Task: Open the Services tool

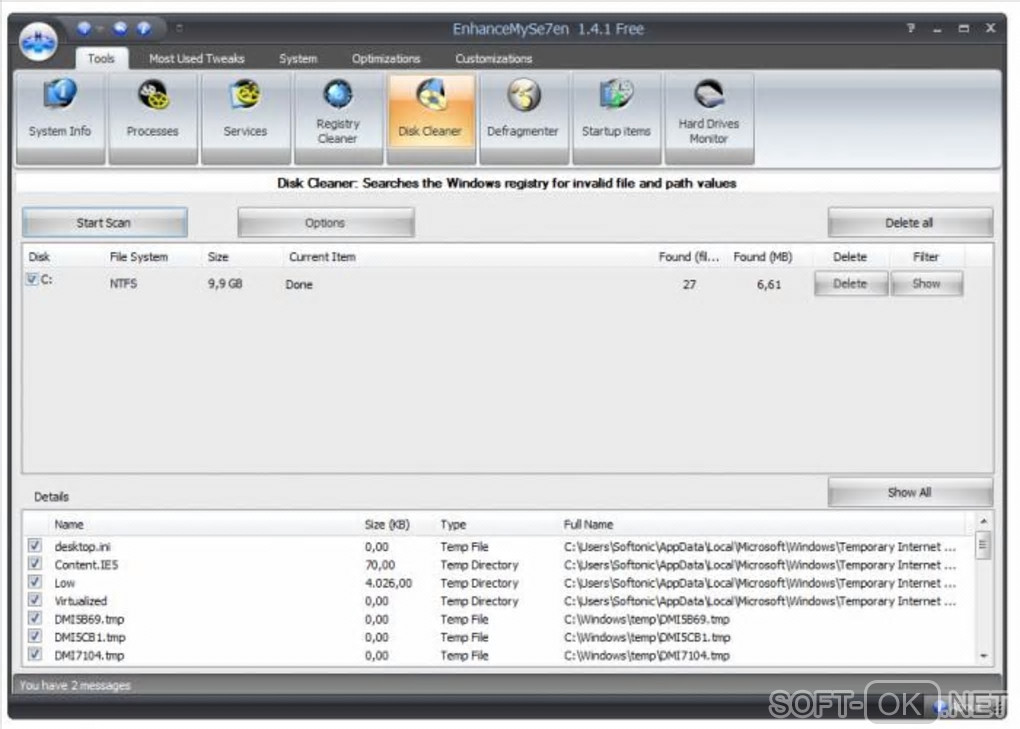Action: coord(245,117)
